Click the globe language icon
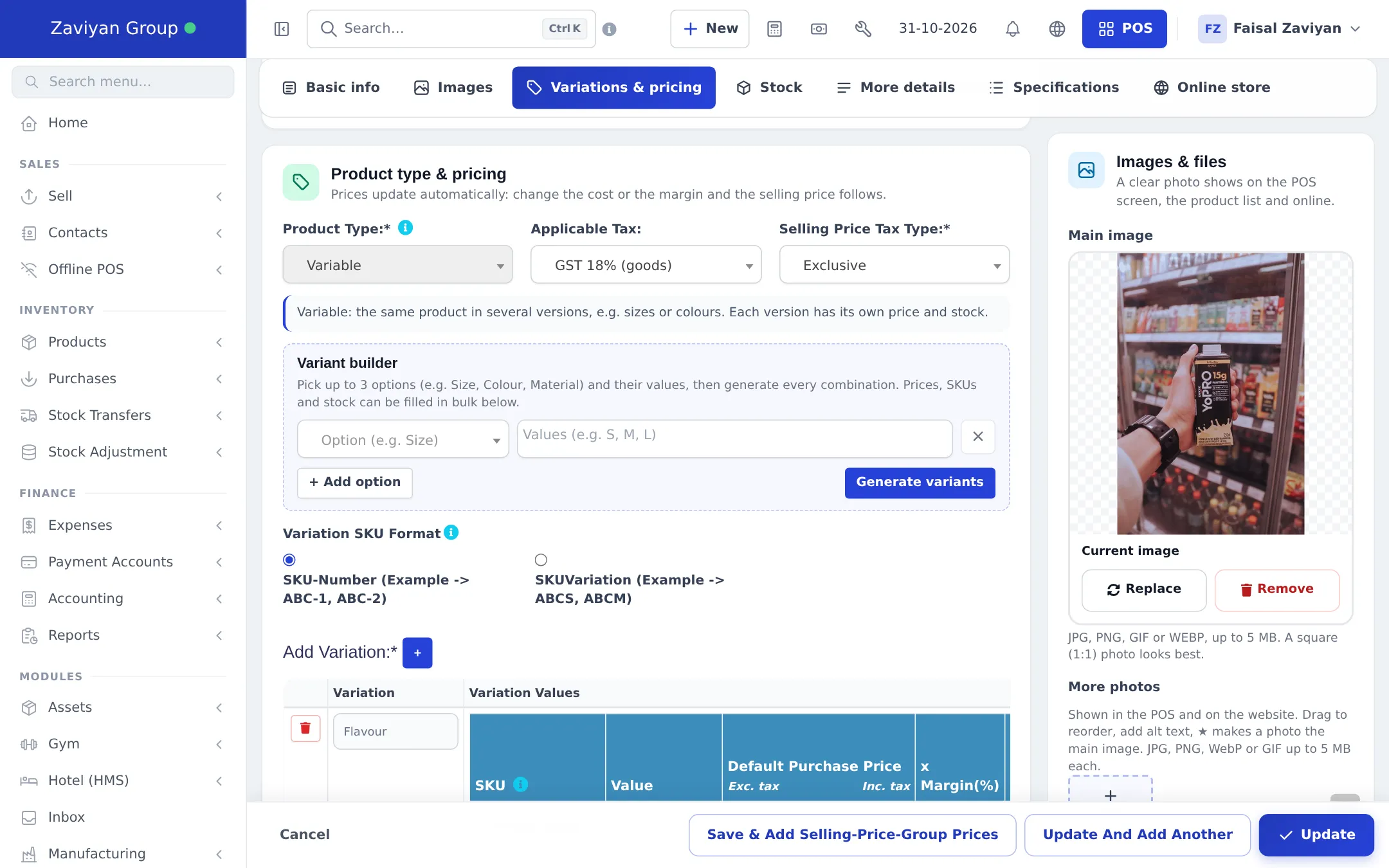 click(1057, 29)
